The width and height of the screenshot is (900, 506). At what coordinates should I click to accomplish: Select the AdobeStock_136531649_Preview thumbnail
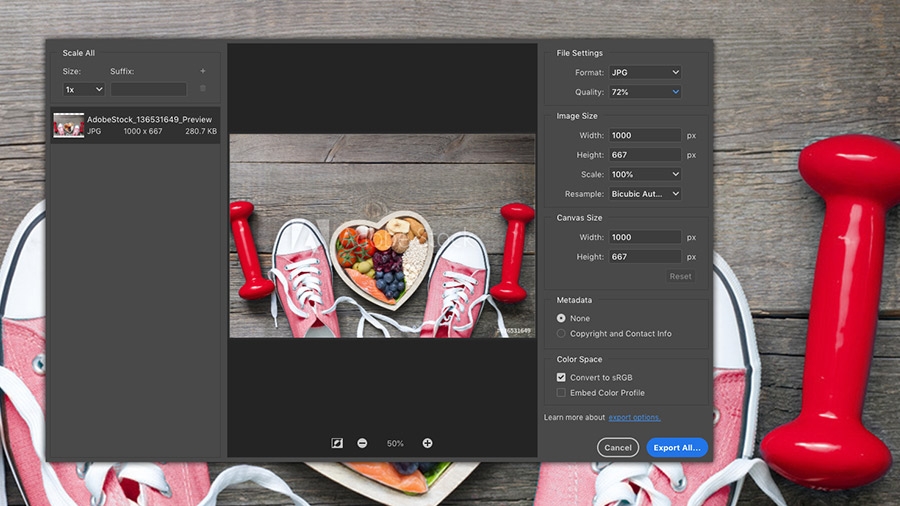[69, 125]
